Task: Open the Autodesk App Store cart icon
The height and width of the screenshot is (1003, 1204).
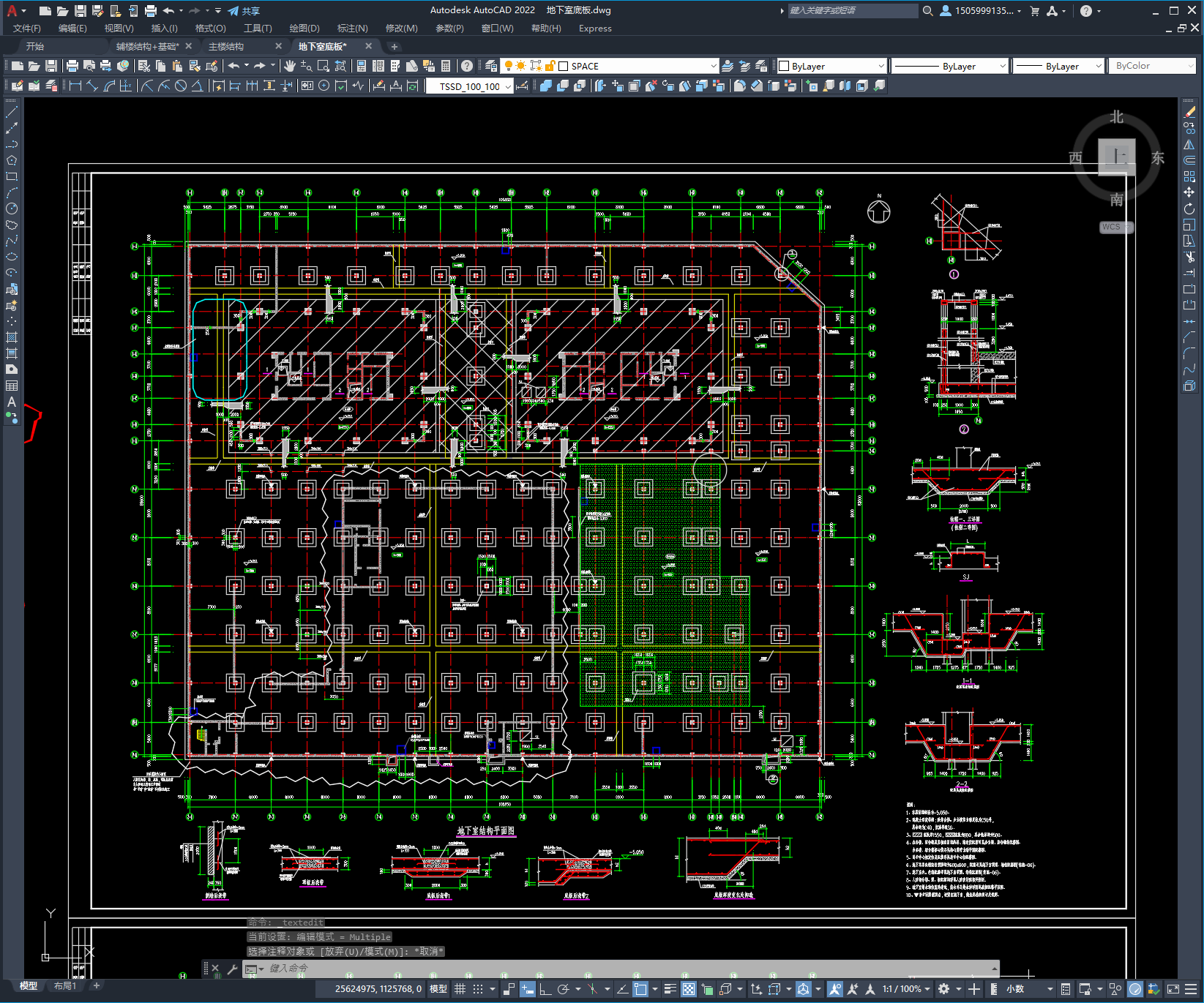Action: [1035, 11]
